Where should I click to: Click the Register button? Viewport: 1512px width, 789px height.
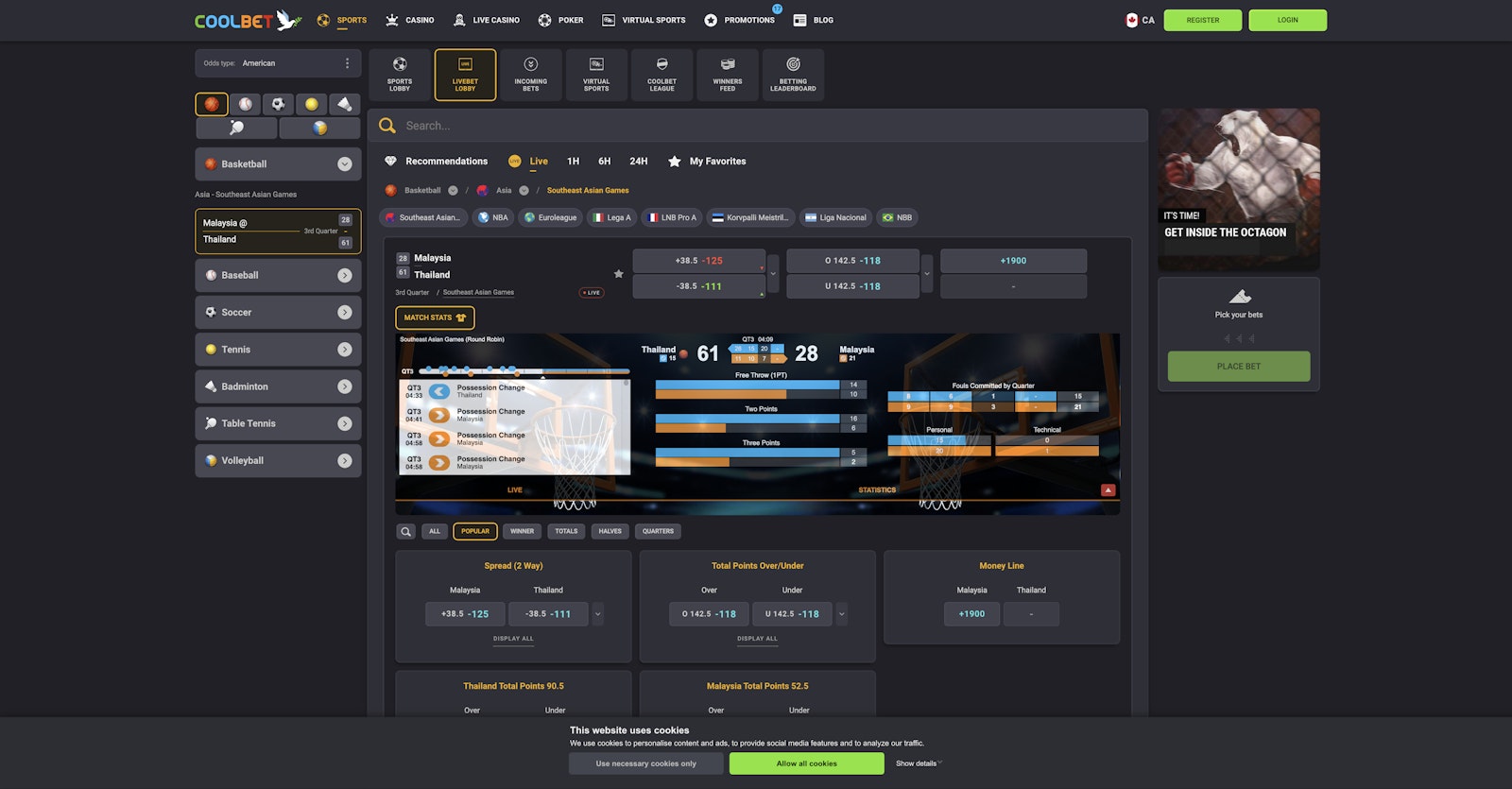(1202, 20)
